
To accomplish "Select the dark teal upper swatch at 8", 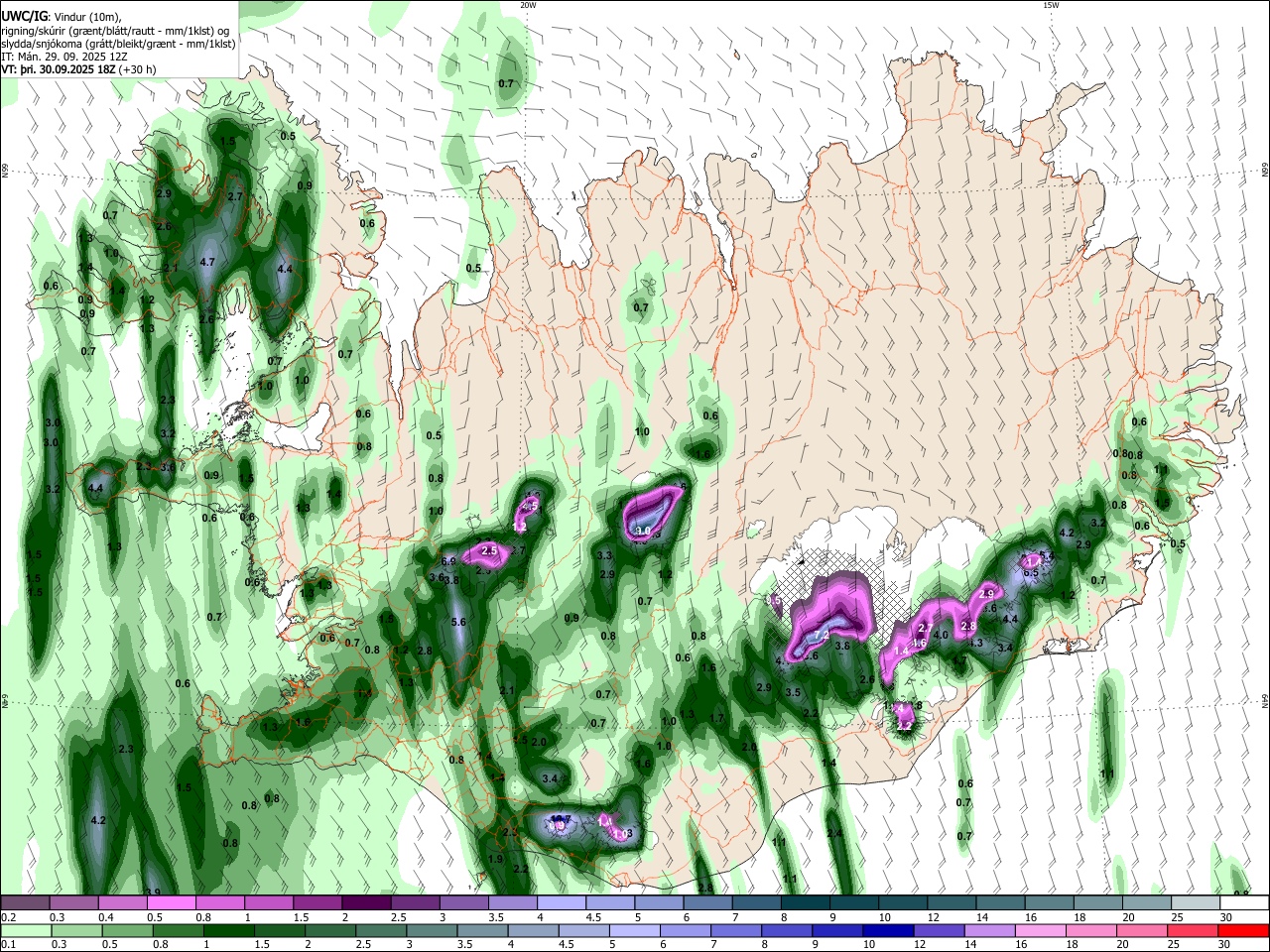I will (x=805, y=903).
